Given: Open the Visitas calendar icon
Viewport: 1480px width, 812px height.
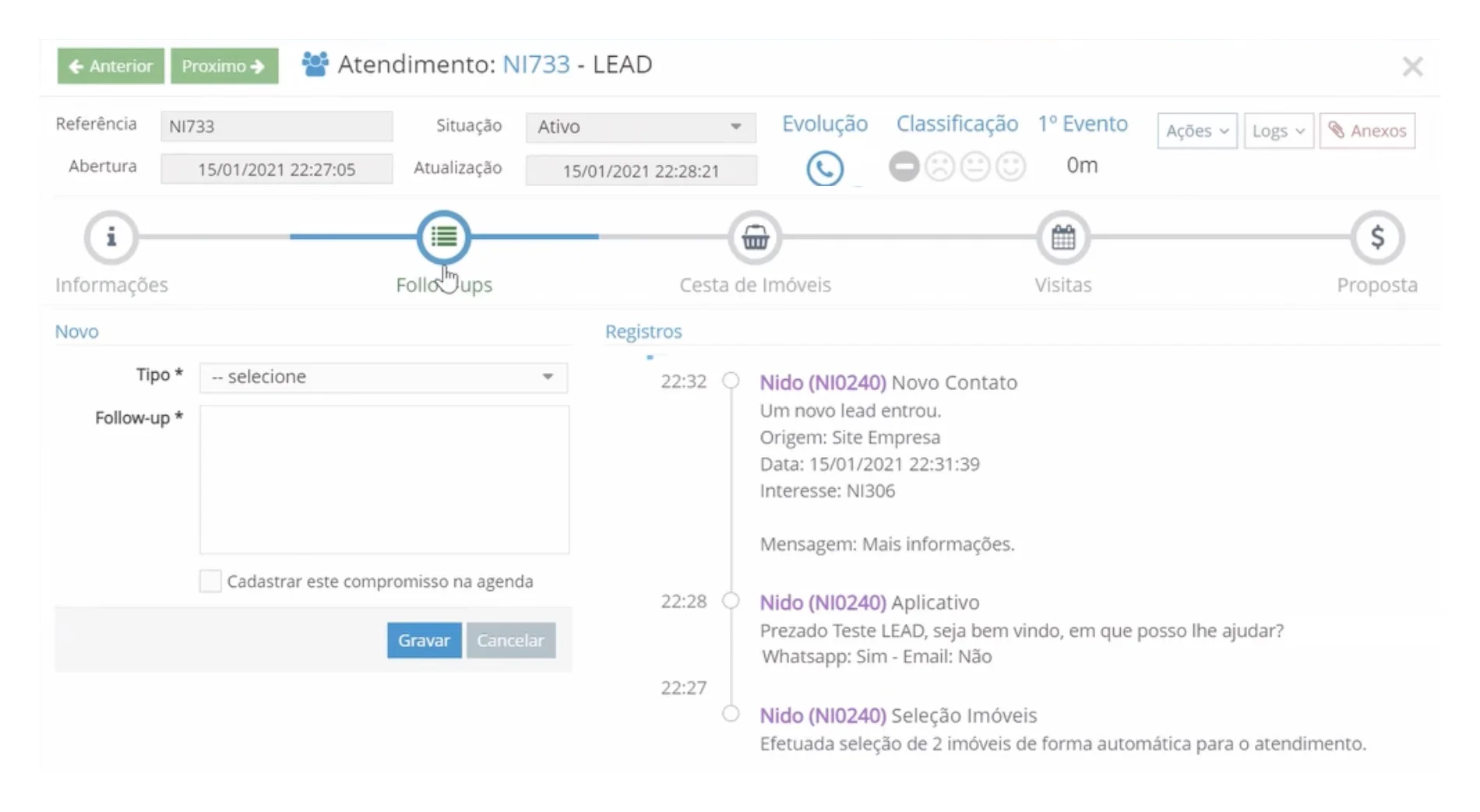Looking at the screenshot, I should (1063, 237).
